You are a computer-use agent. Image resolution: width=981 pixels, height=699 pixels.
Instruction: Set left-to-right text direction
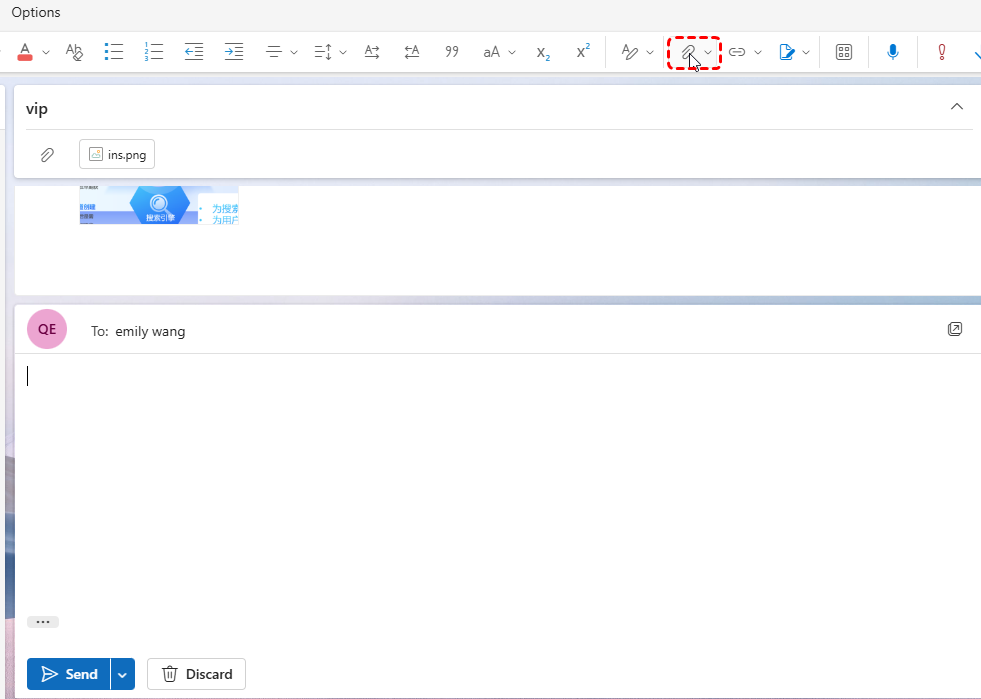click(x=372, y=52)
